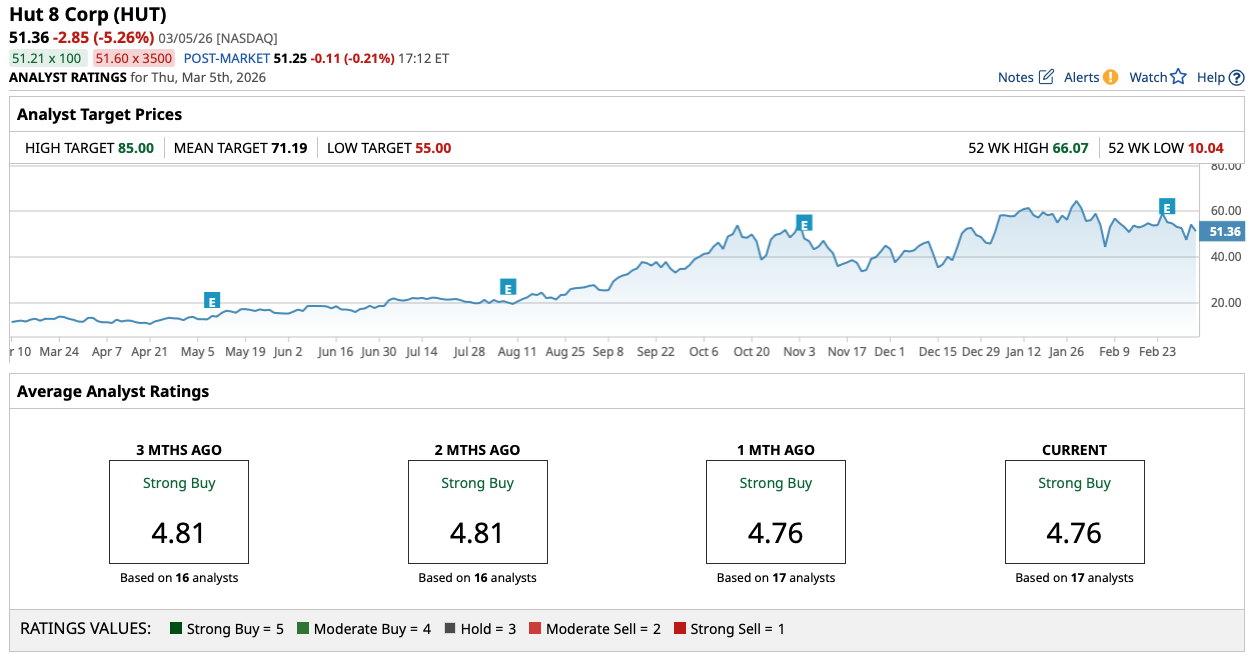Click the price change -2.85 (-5.26%)
The height and width of the screenshot is (658, 1252).
coord(104,37)
